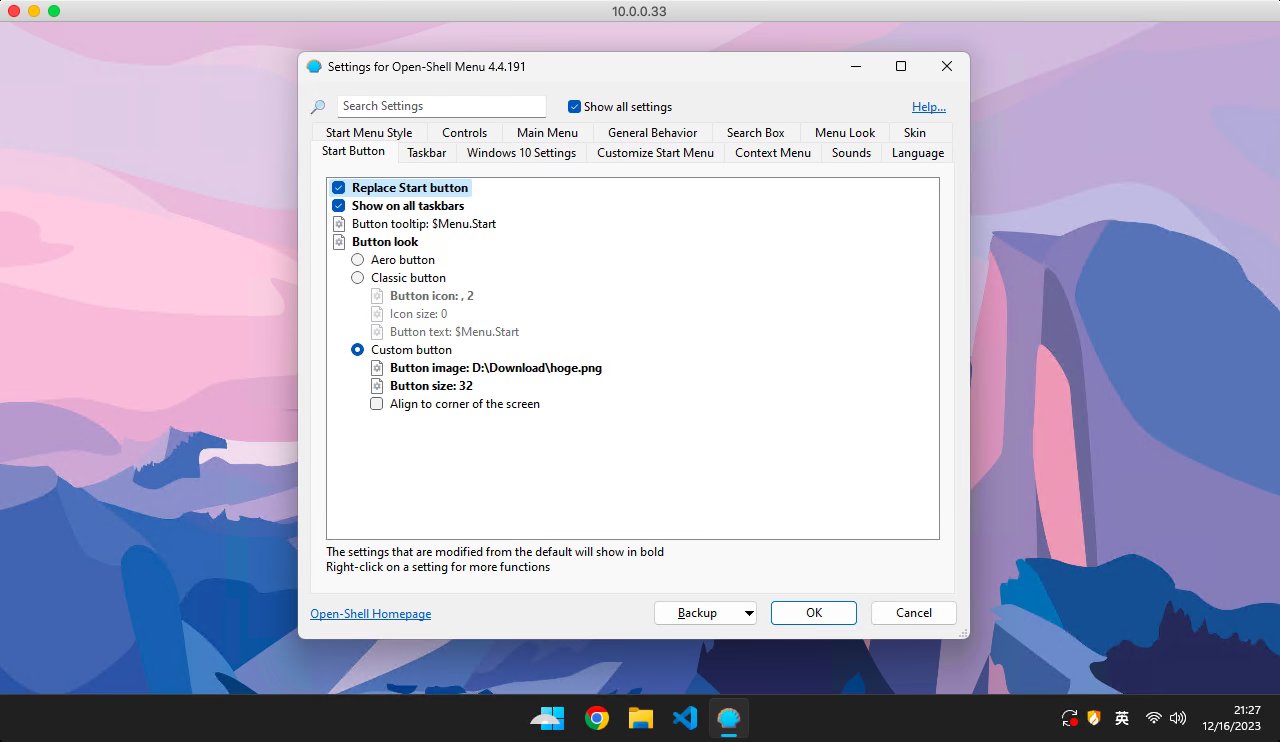Open the Backup dropdown arrow
This screenshot has width=1280, height=742.
point(747,613)
